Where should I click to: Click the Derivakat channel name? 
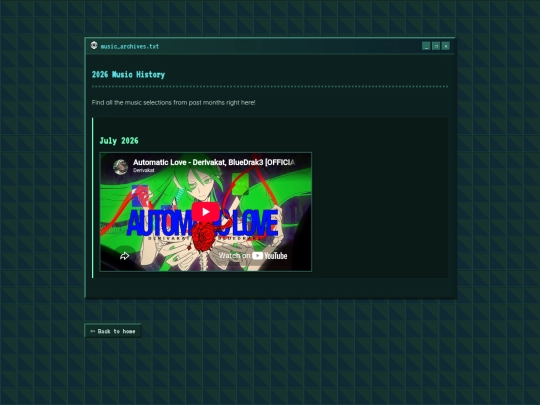click(144, 170)
